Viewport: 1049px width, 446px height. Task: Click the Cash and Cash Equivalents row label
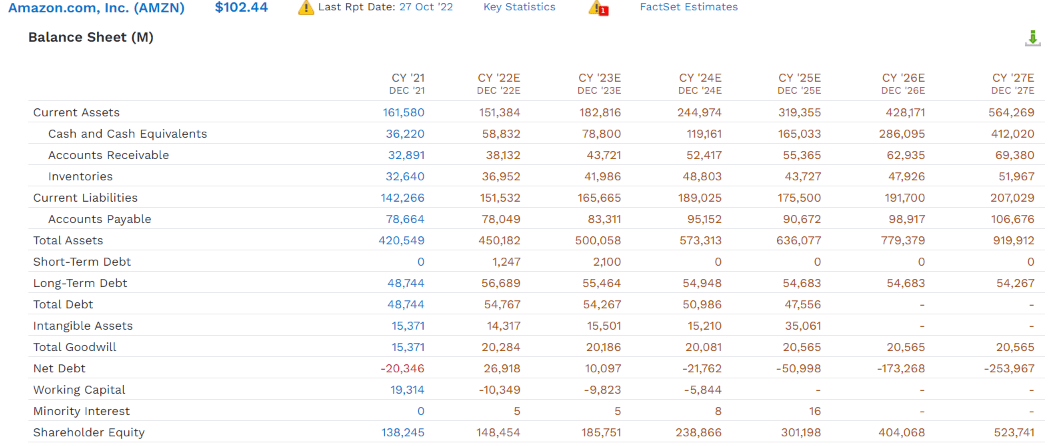(x=127, y=134)
